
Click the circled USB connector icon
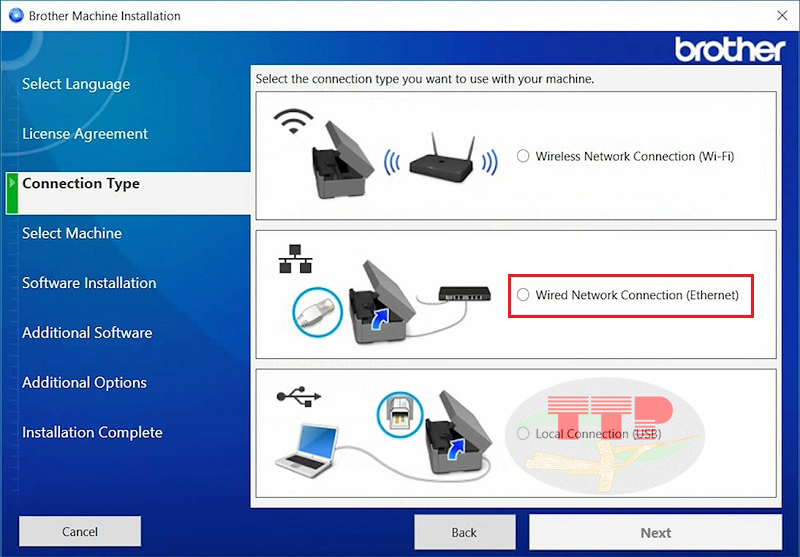point(399,414)
